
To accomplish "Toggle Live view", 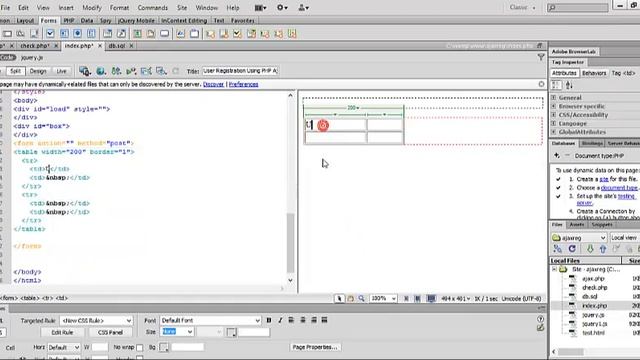I will 62,71.
